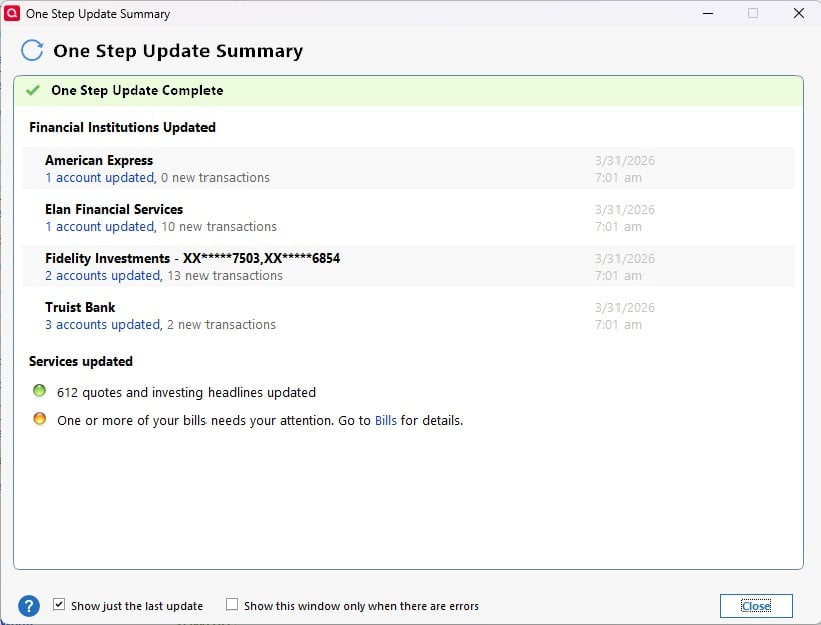This screenshot has width=821, height=625.
Task: Close the window with the X button
Action: tap(798, 13)
